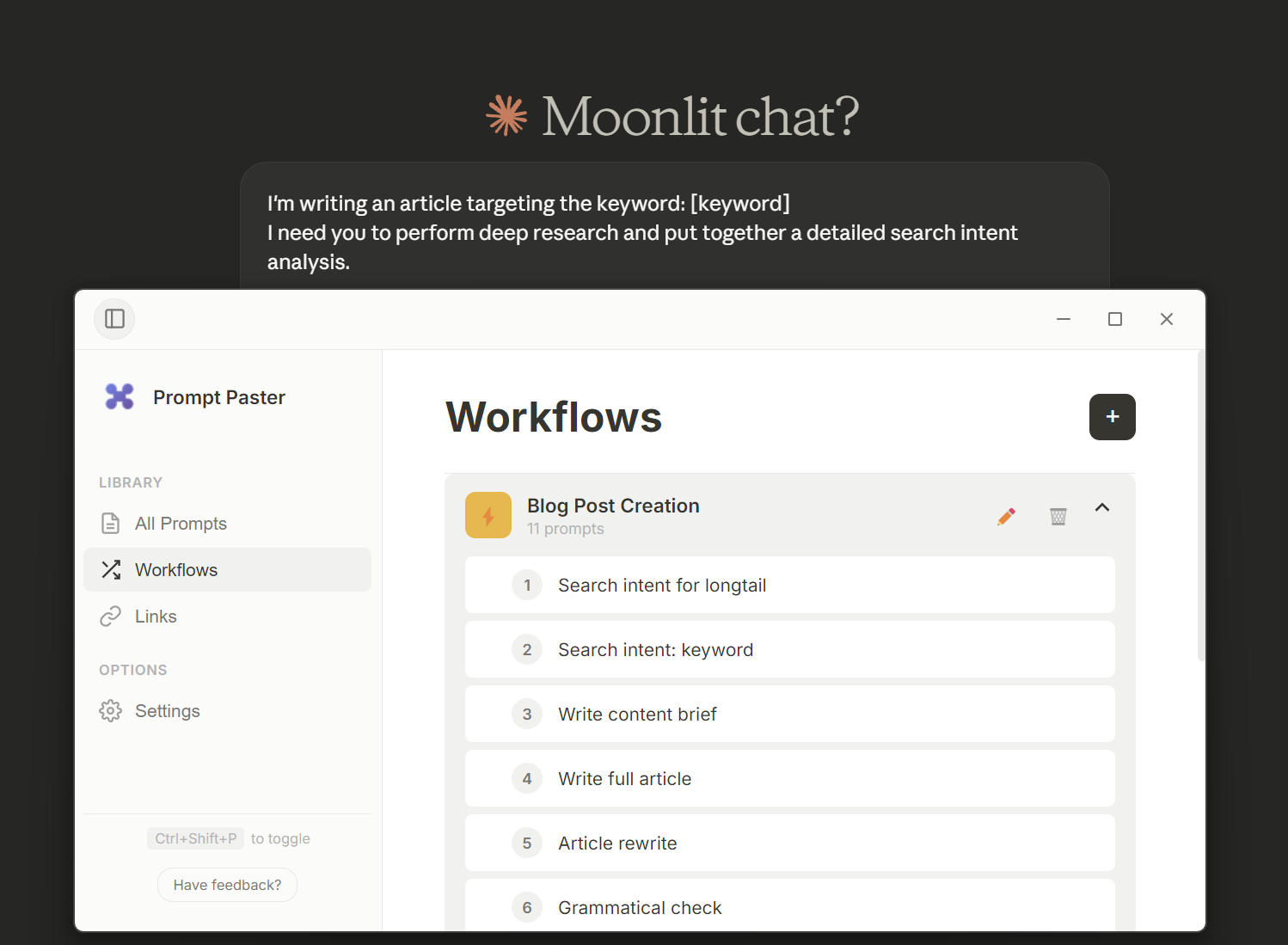Click the All Prompts document icon

click(x=111, y=524)
